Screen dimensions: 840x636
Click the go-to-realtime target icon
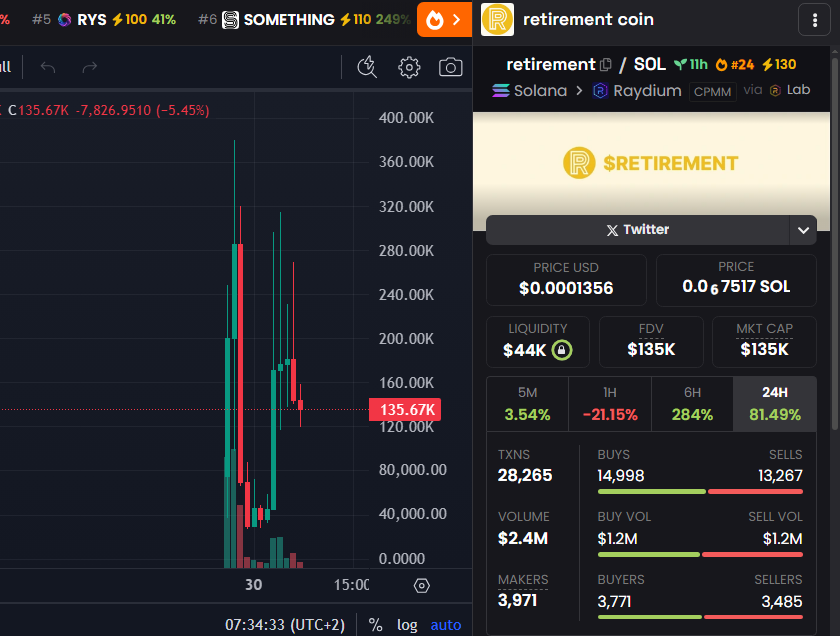(x=422, y=586)
